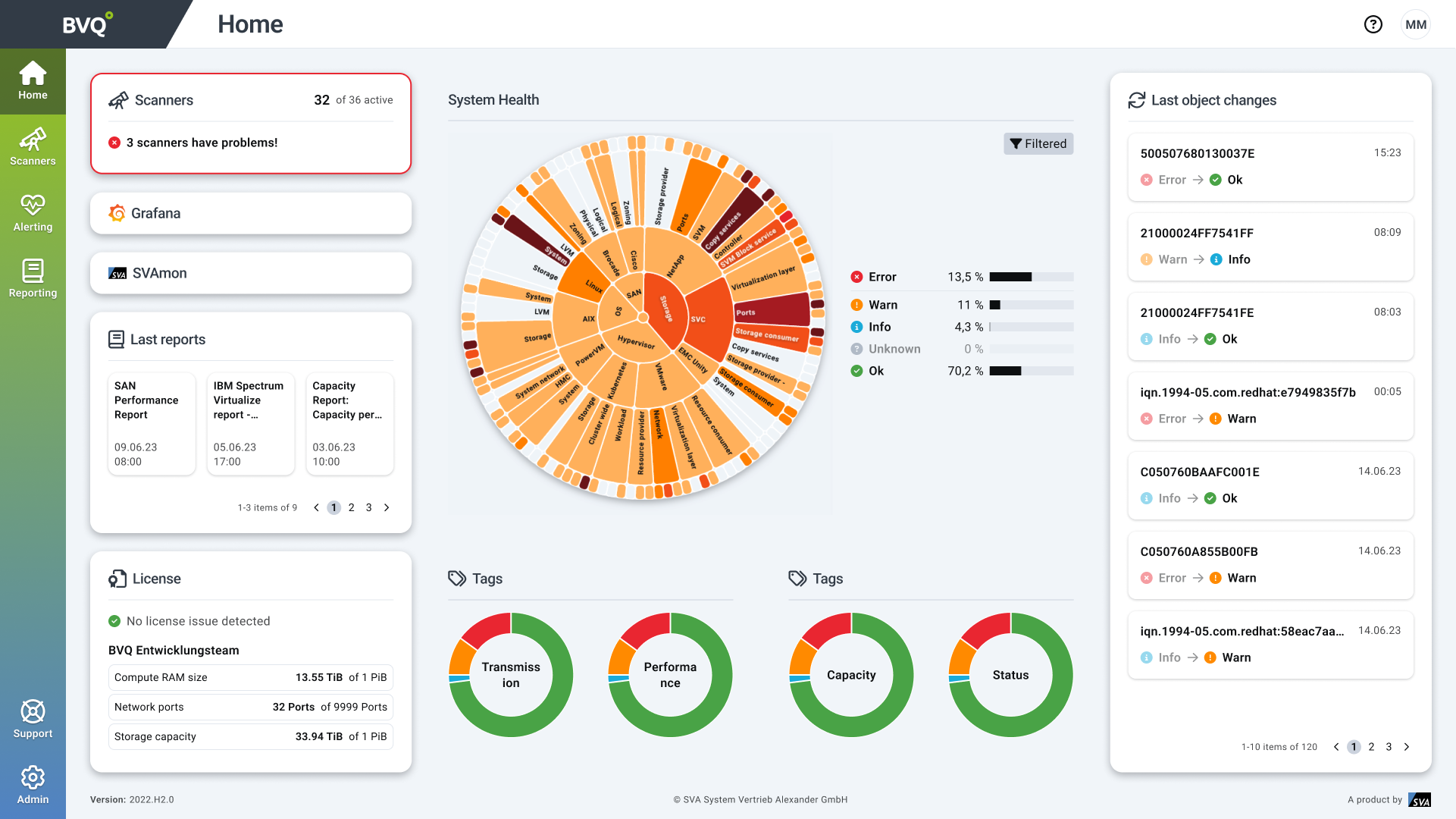
Task: Open the Scanners sidebar page
Action: (33, 147)
